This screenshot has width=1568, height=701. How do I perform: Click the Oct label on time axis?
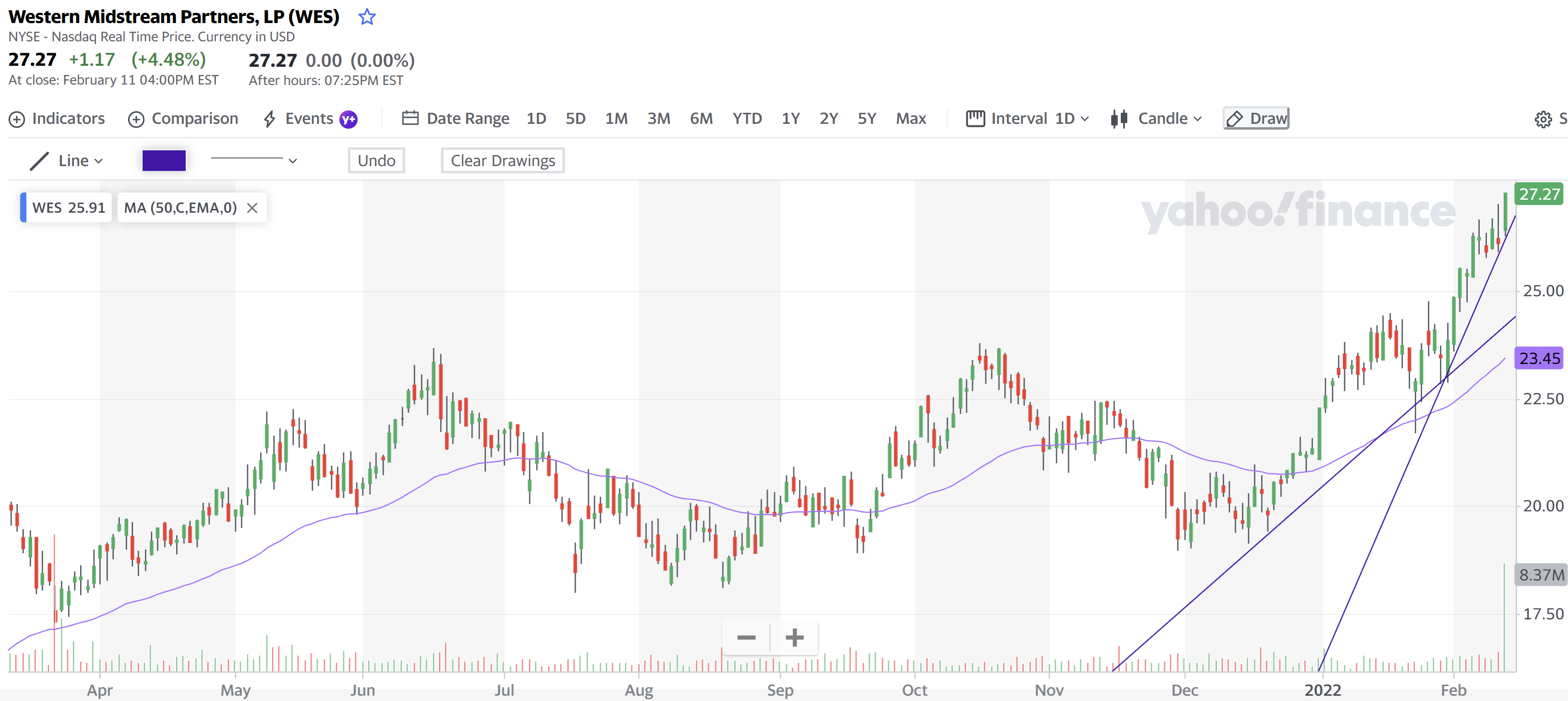pos(914,690)
